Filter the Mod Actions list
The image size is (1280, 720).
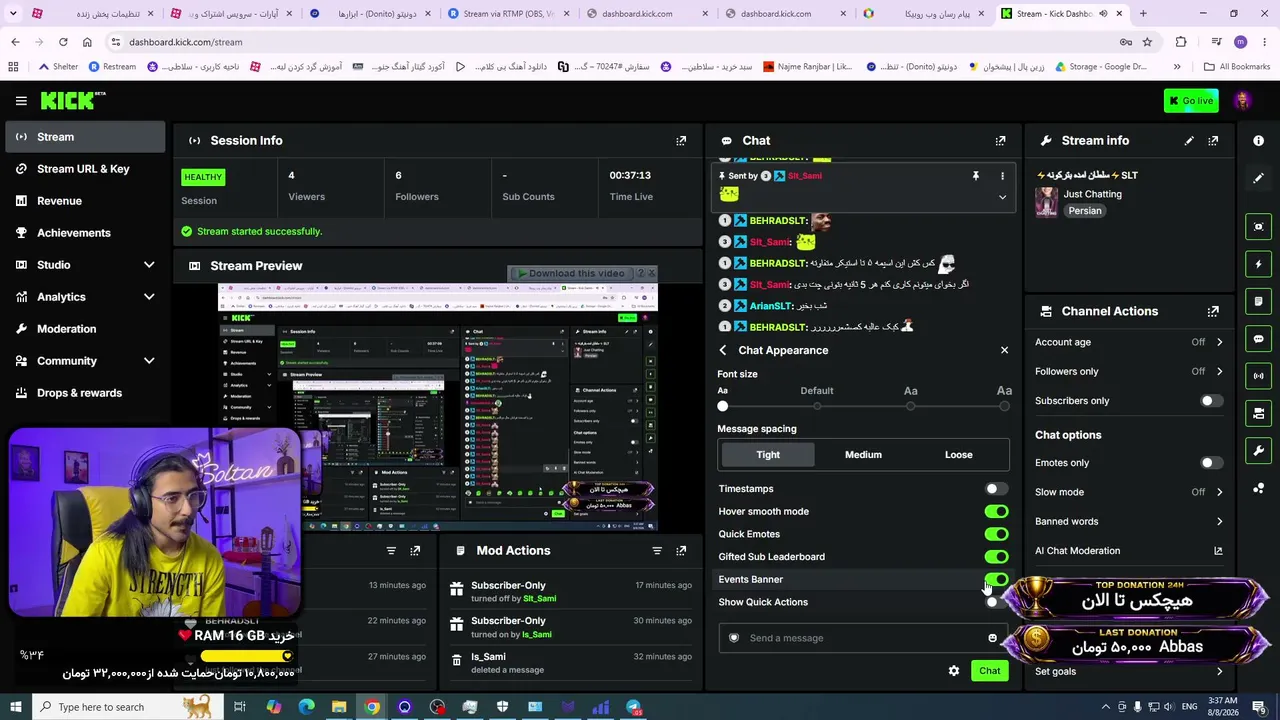point(657,551)
